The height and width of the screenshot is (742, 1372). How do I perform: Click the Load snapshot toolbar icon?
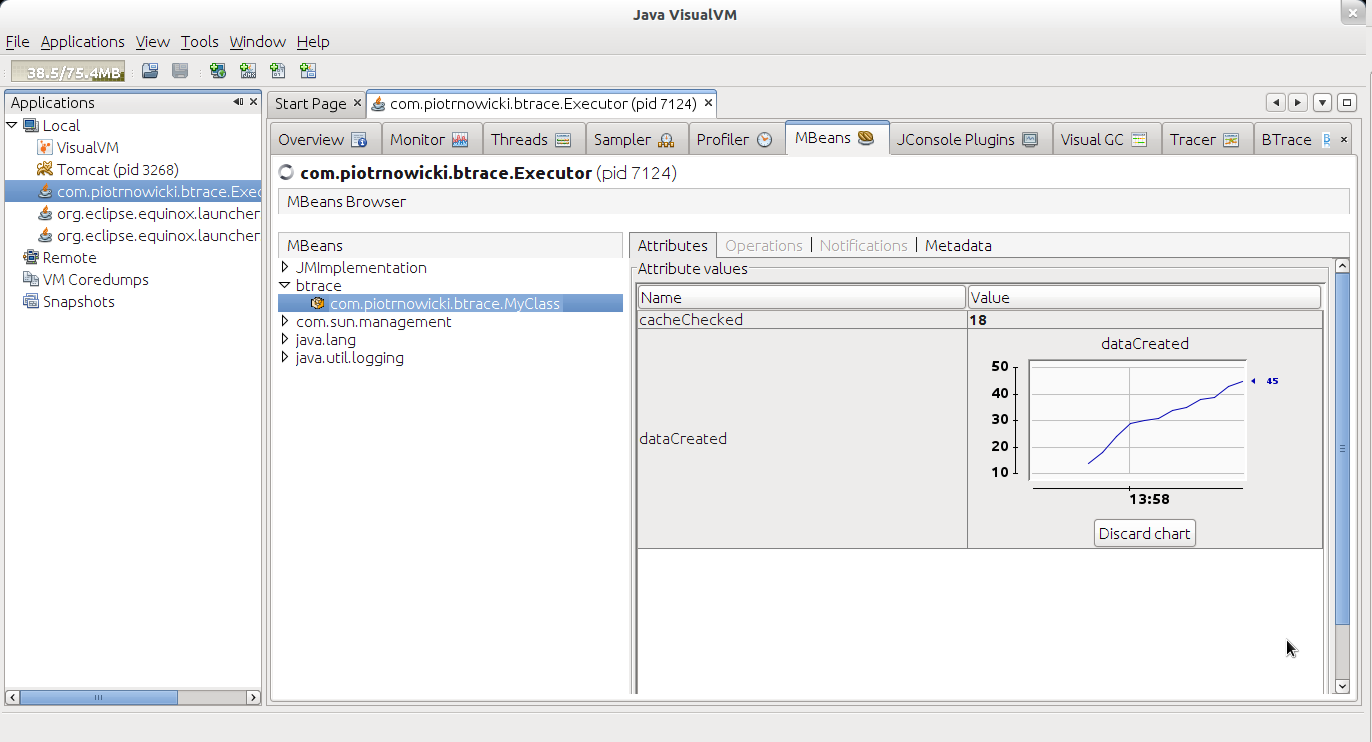(x=150, y=71)
